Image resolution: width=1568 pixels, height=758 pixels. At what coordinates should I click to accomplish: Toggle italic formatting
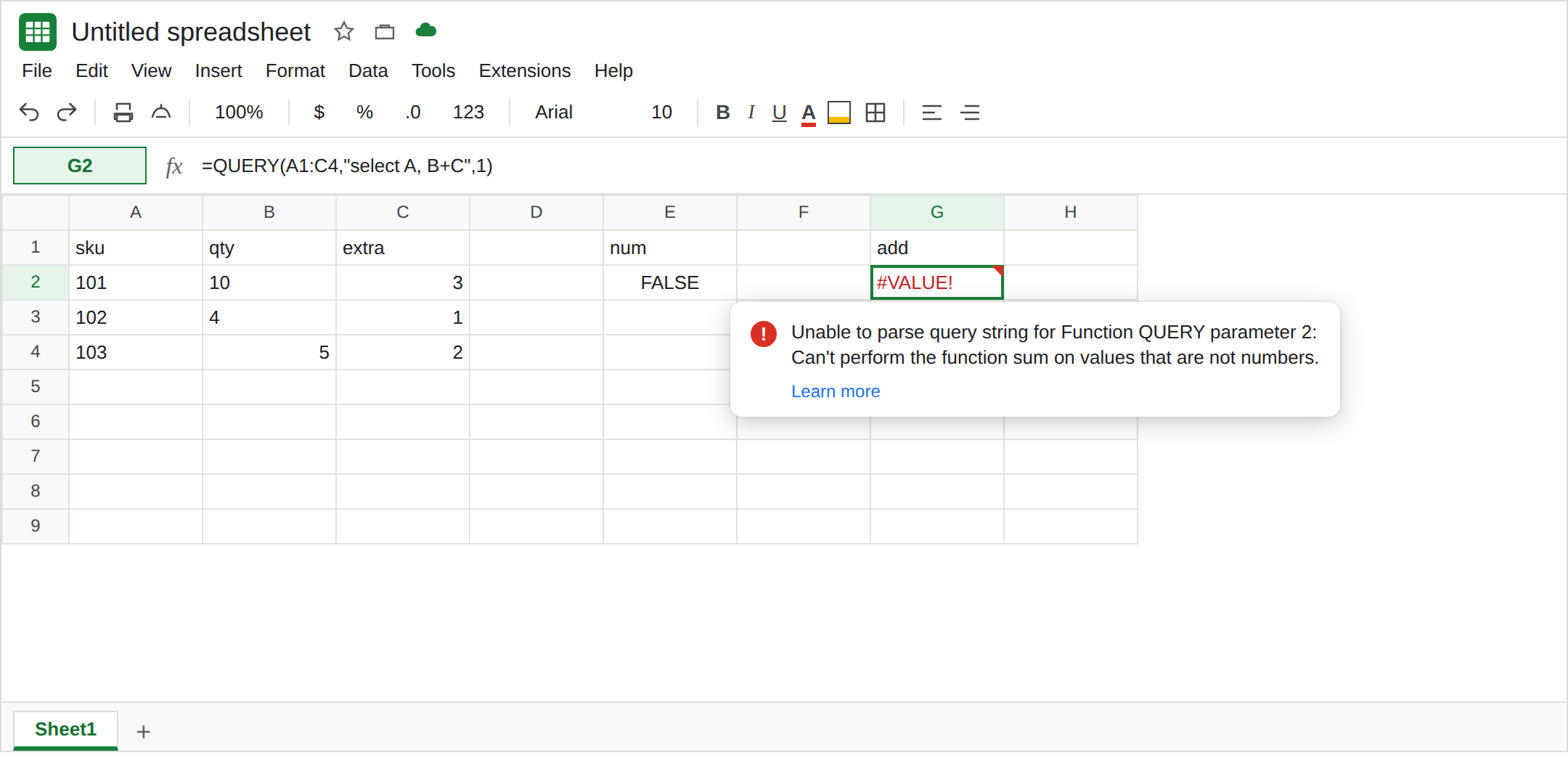click(x=751, y=112)
